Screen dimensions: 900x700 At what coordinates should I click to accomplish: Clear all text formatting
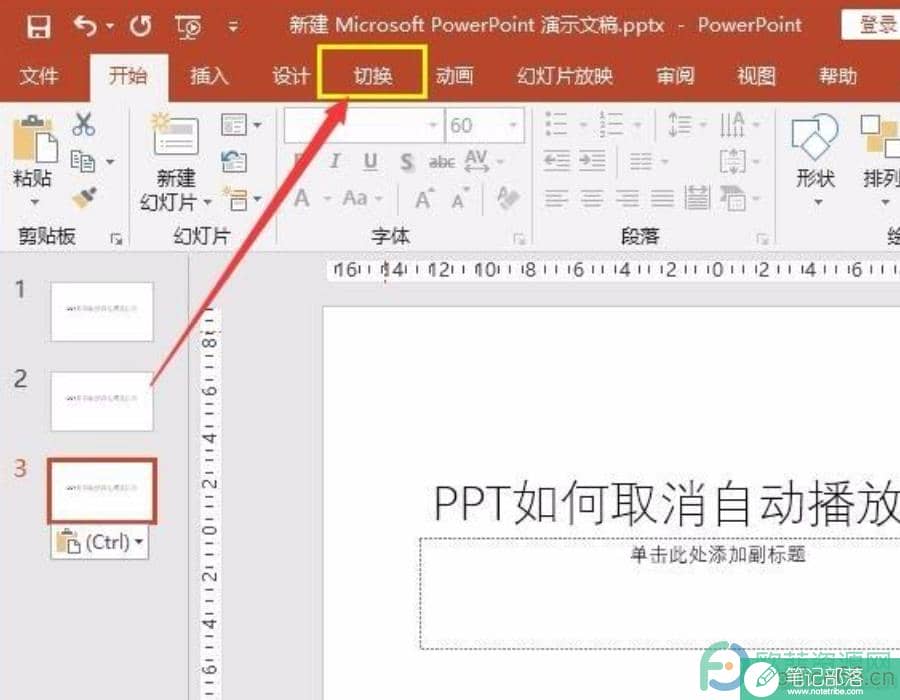click(508, 199)
